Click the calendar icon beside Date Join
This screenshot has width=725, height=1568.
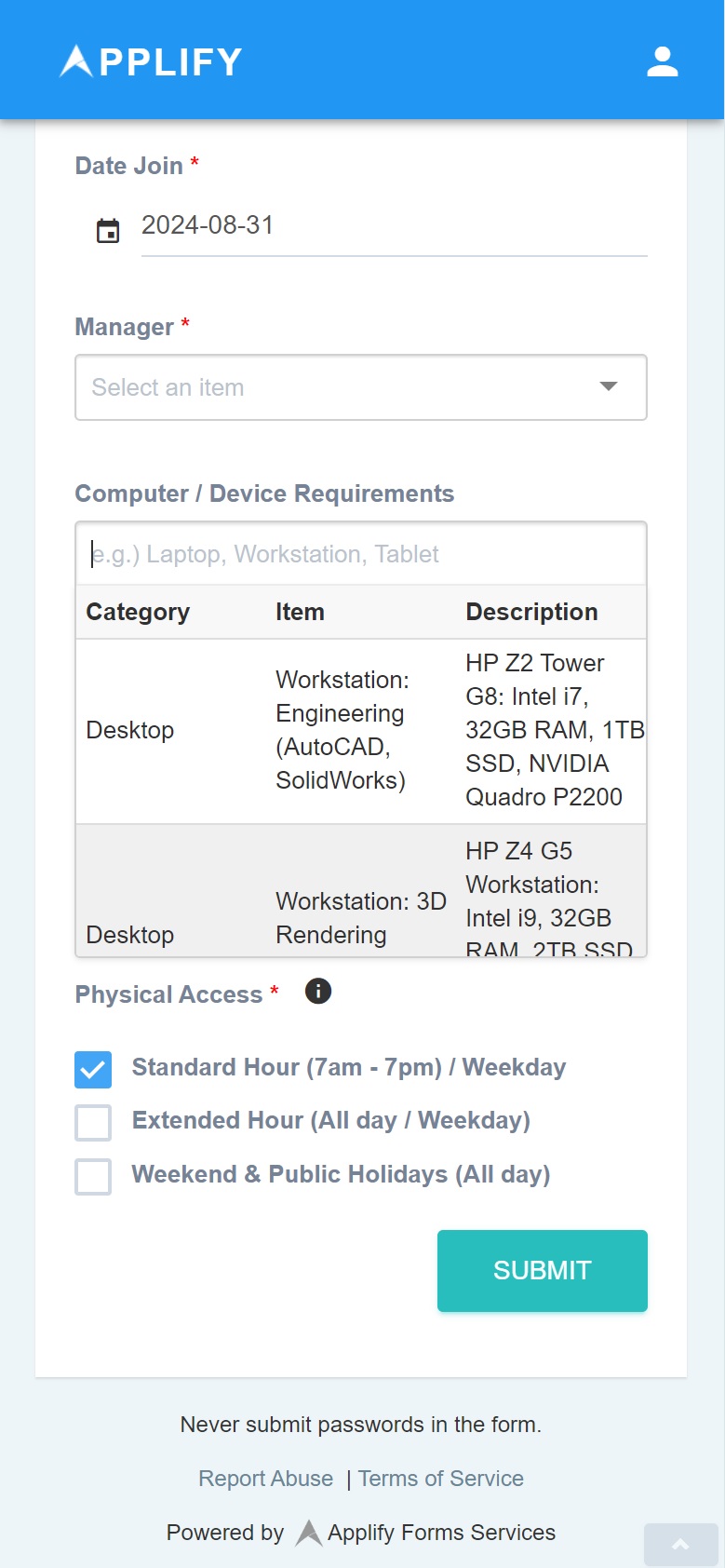click(x=108, y=230)
